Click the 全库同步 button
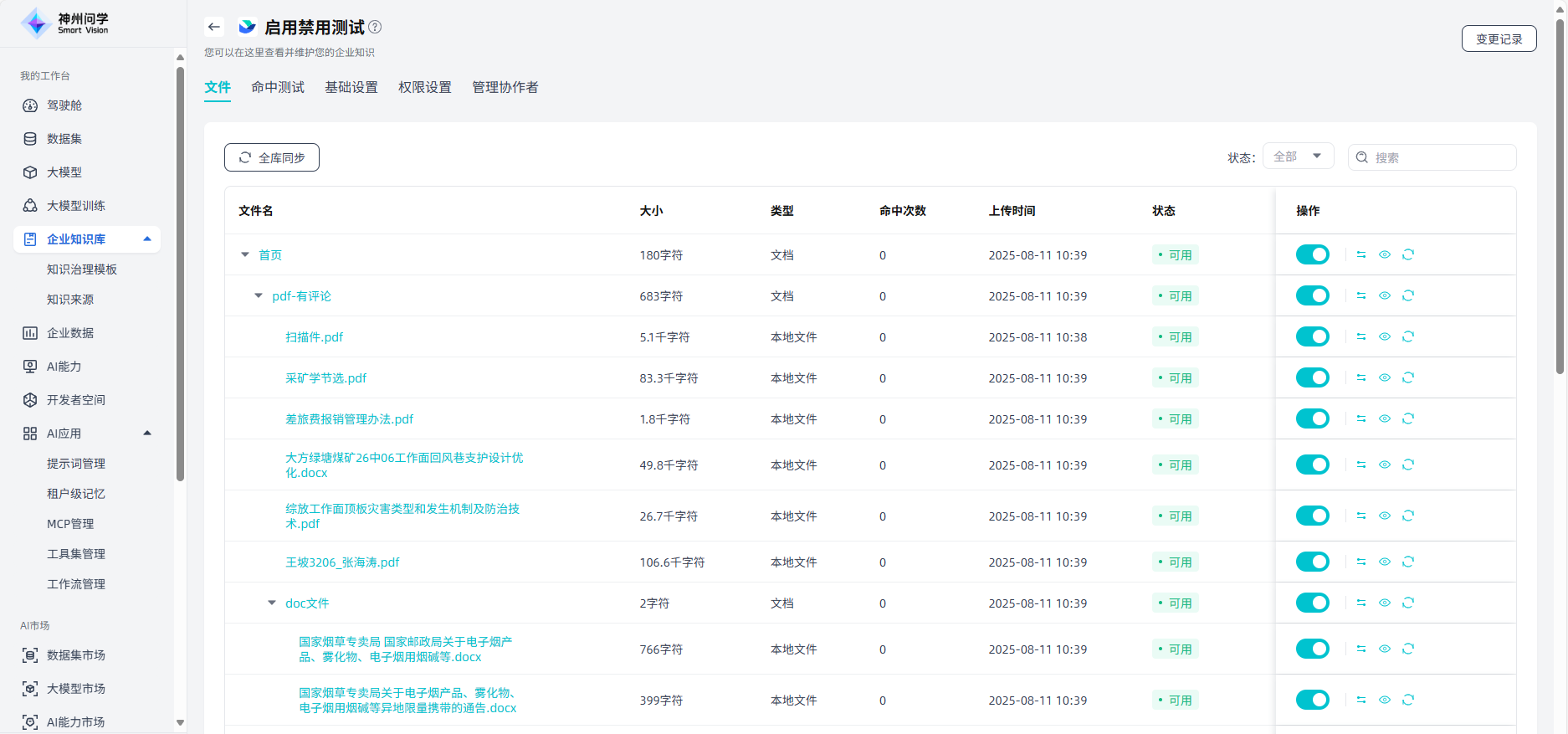Viewport: 1568px width, 734px height. pos(272,157)
